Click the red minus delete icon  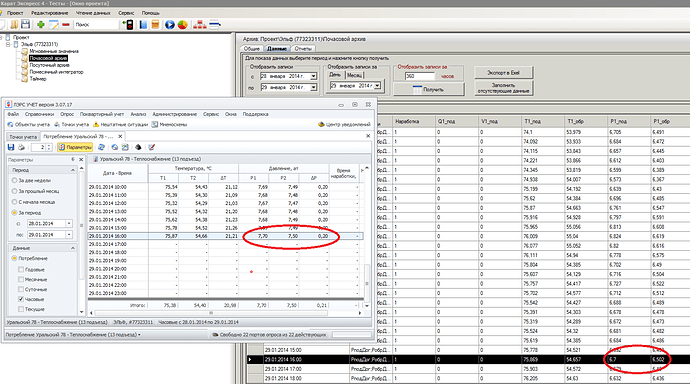(x=66, y=25)
